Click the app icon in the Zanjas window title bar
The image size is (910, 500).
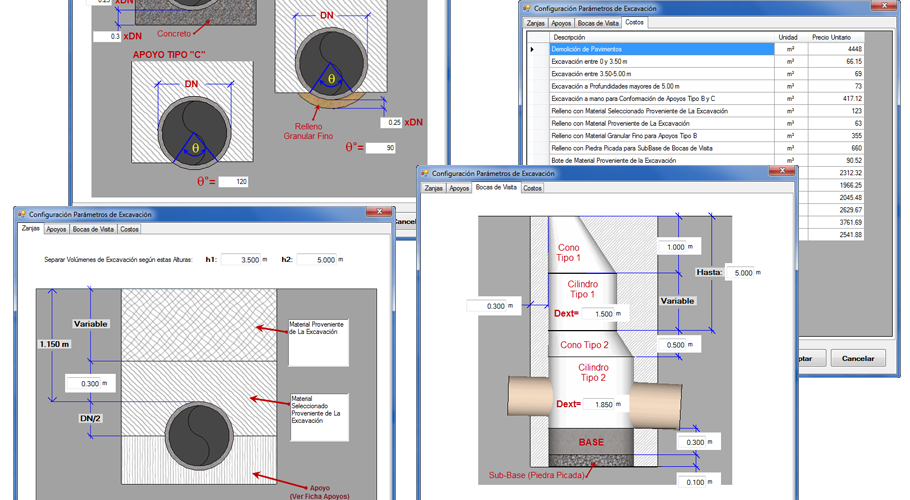point(22,215)
